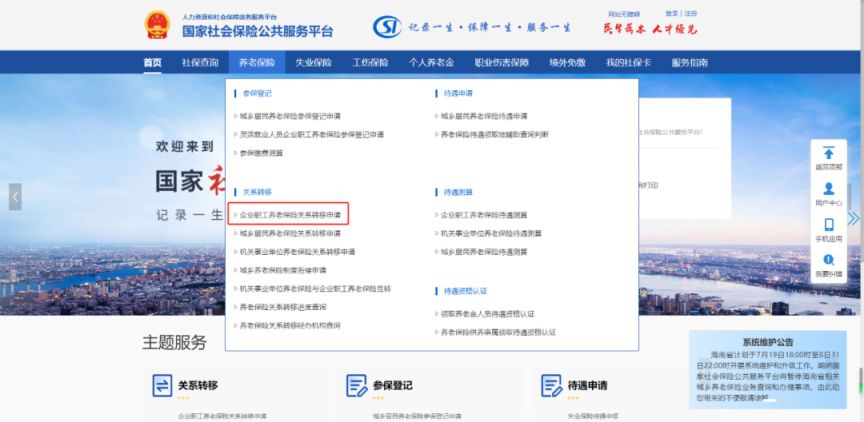Open the 社保查询 nav menu

[x=200, y=63]
